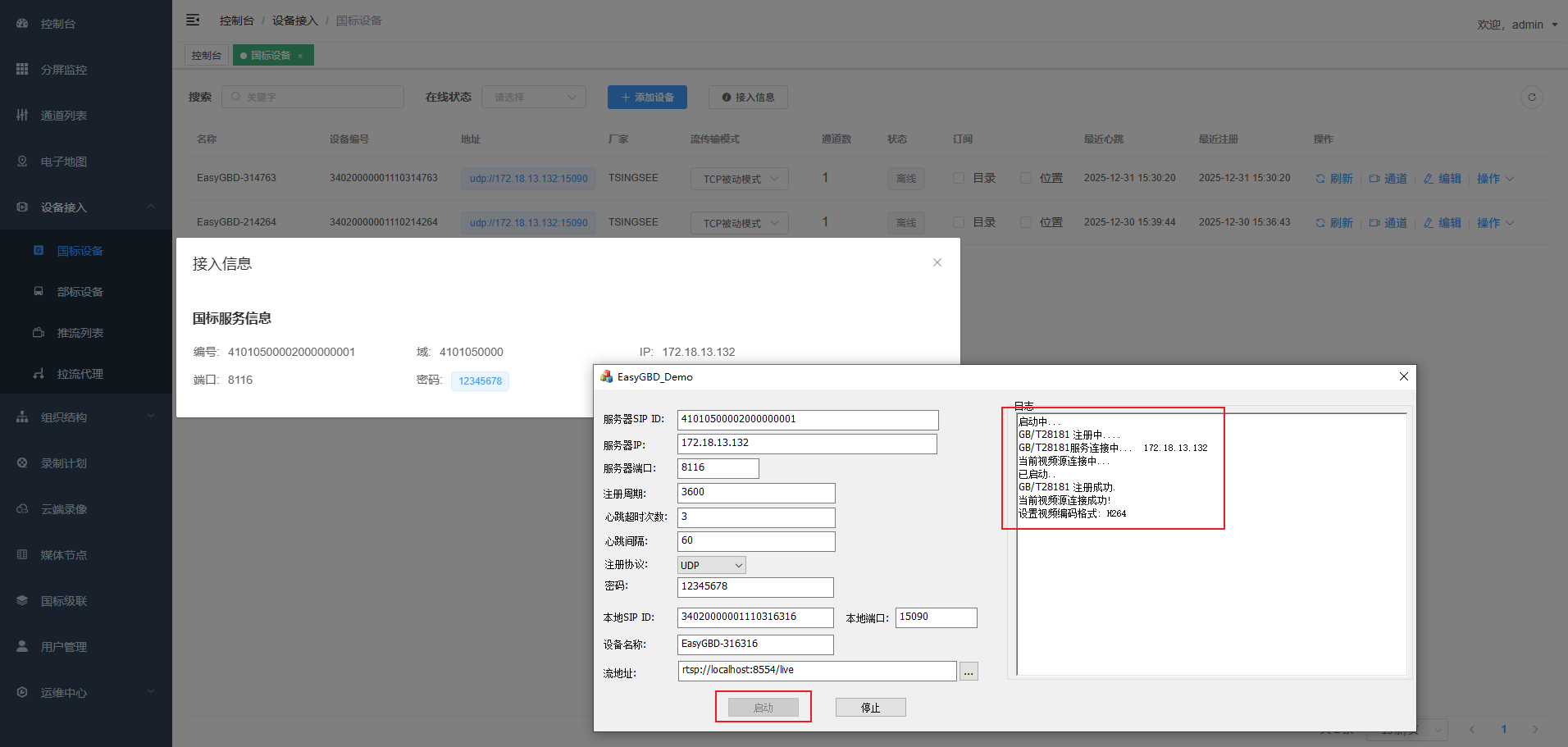Screen dimensions: 1568x747
Task: Click the 媒体节点 icon in sidebar
Action: [x=22, y=555]
